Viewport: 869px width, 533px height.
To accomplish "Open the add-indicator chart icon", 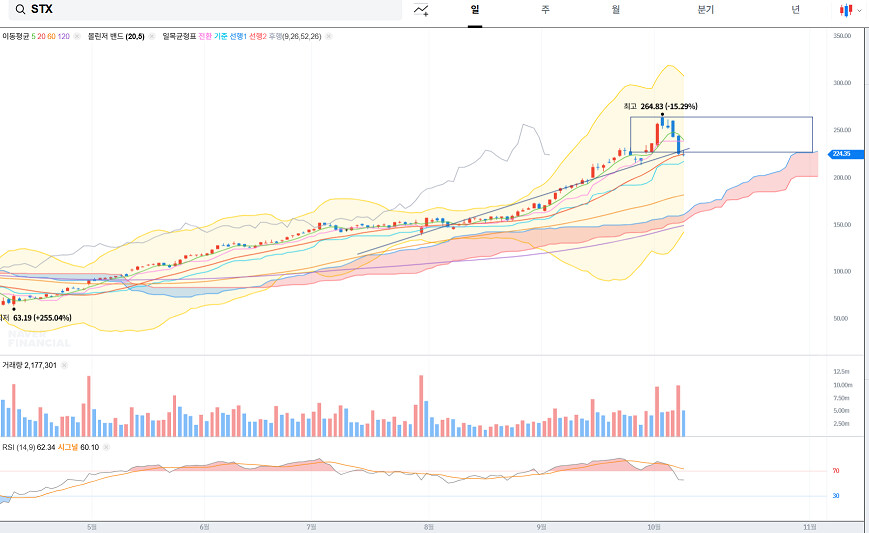I will pyautogui.click(x=421, y=10).
